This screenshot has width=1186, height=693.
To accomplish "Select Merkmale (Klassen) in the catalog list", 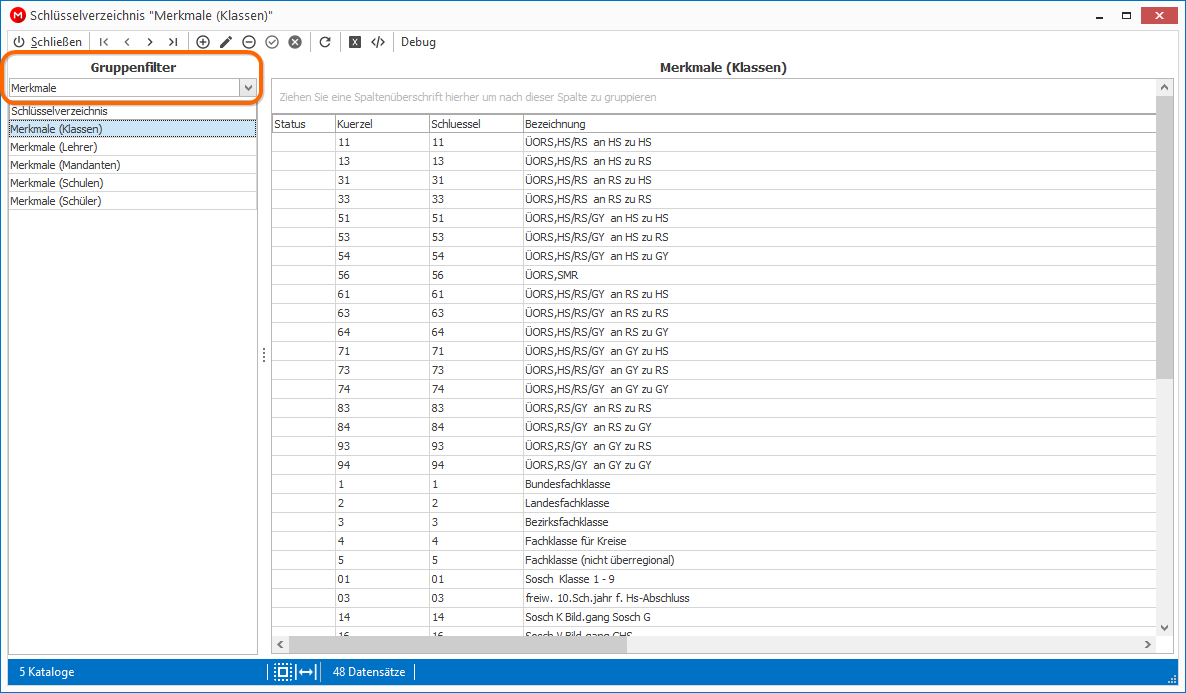I will coord(132,129).
